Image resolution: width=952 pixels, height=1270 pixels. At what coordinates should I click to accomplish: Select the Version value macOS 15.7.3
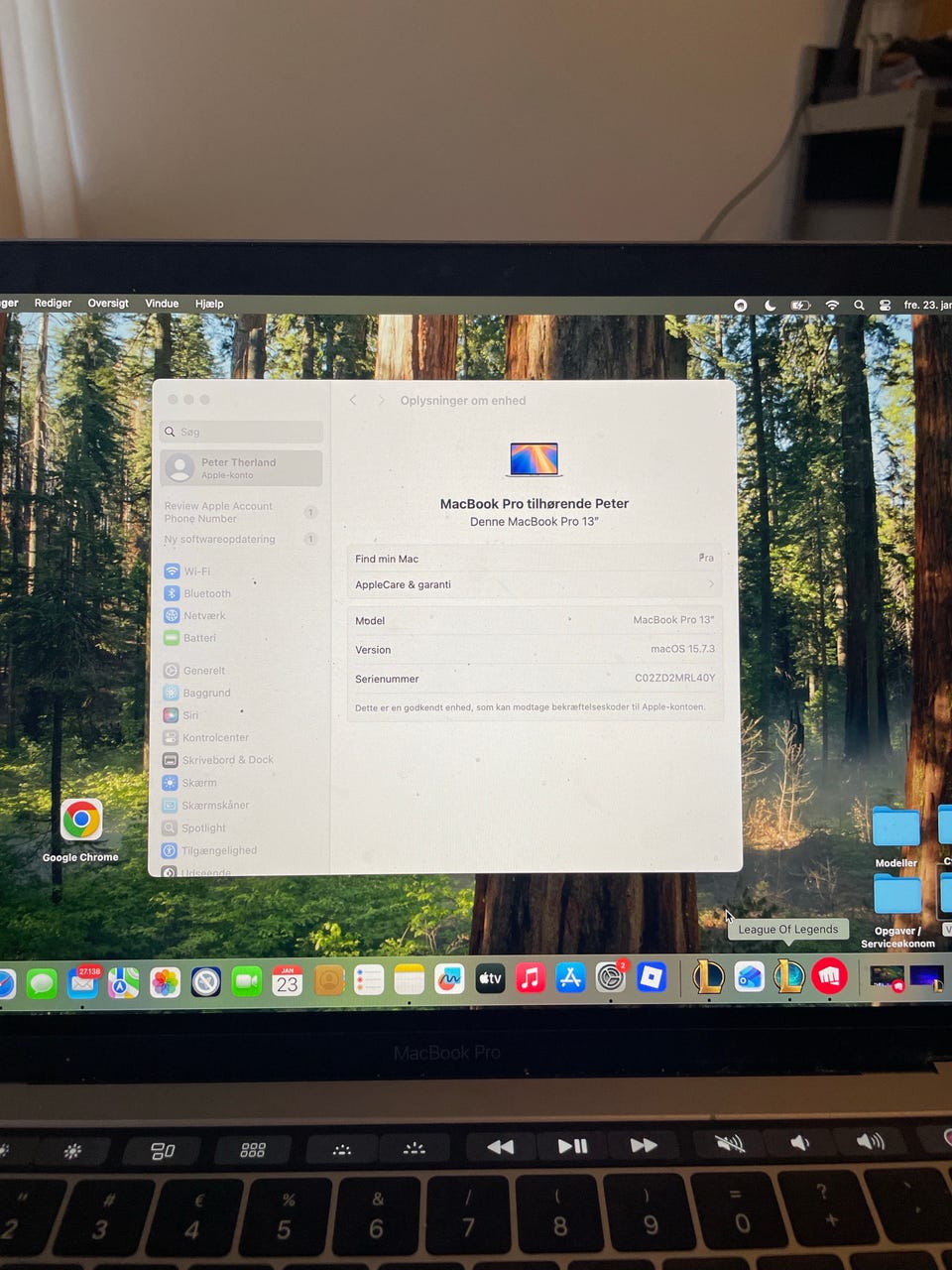682,649
